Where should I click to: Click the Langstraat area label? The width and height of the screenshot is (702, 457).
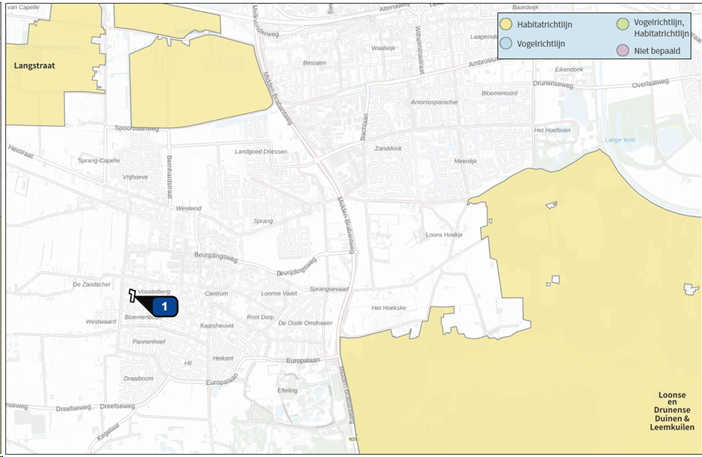click(x=34, y=66)
